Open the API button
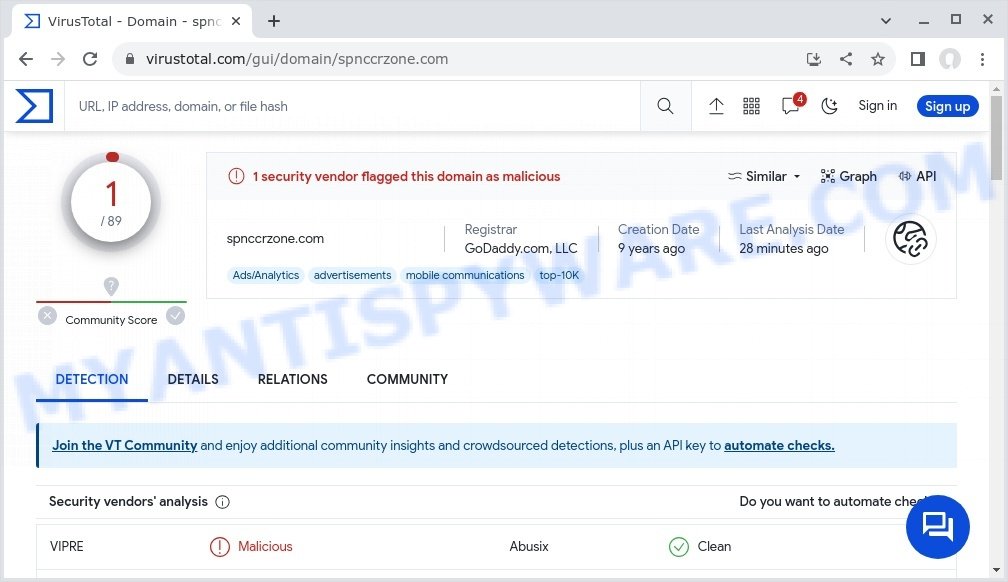Viewport: 1008px width, 582px height. (917, 176)
